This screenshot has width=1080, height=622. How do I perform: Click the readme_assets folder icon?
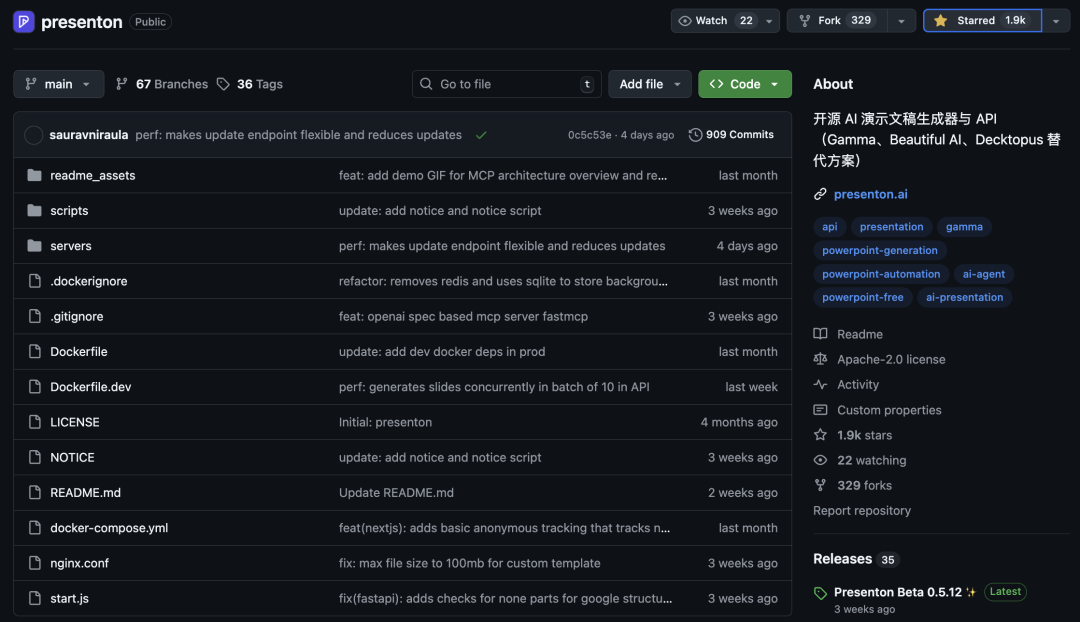(33, 175)
